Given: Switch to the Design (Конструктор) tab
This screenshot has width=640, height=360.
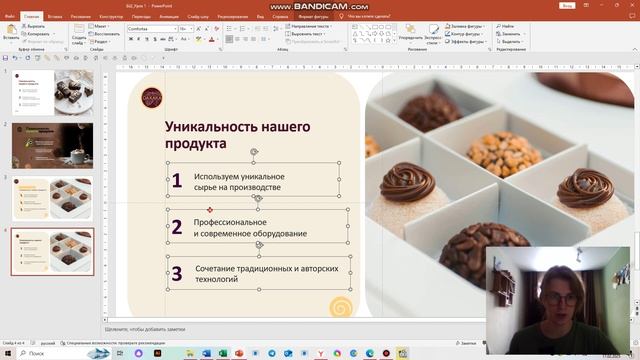Looking at the screenshot, I should (111, 16).
